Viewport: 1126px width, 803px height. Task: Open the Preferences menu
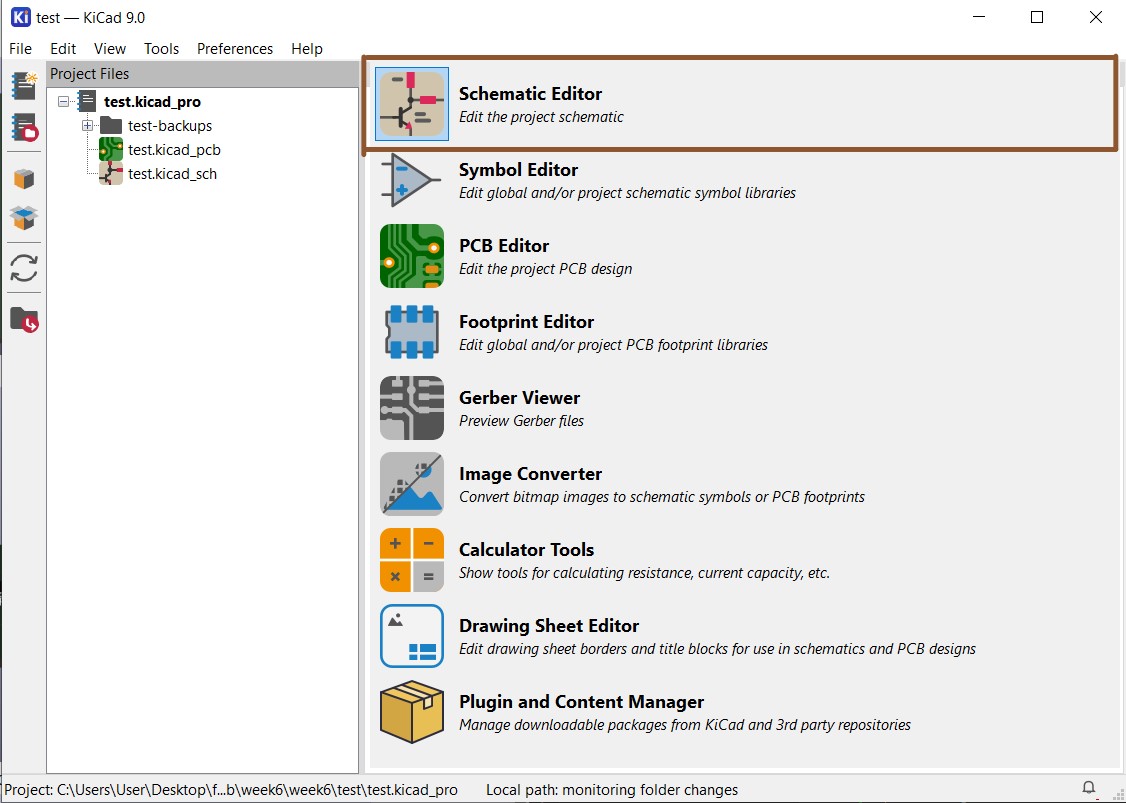(235, 49)
